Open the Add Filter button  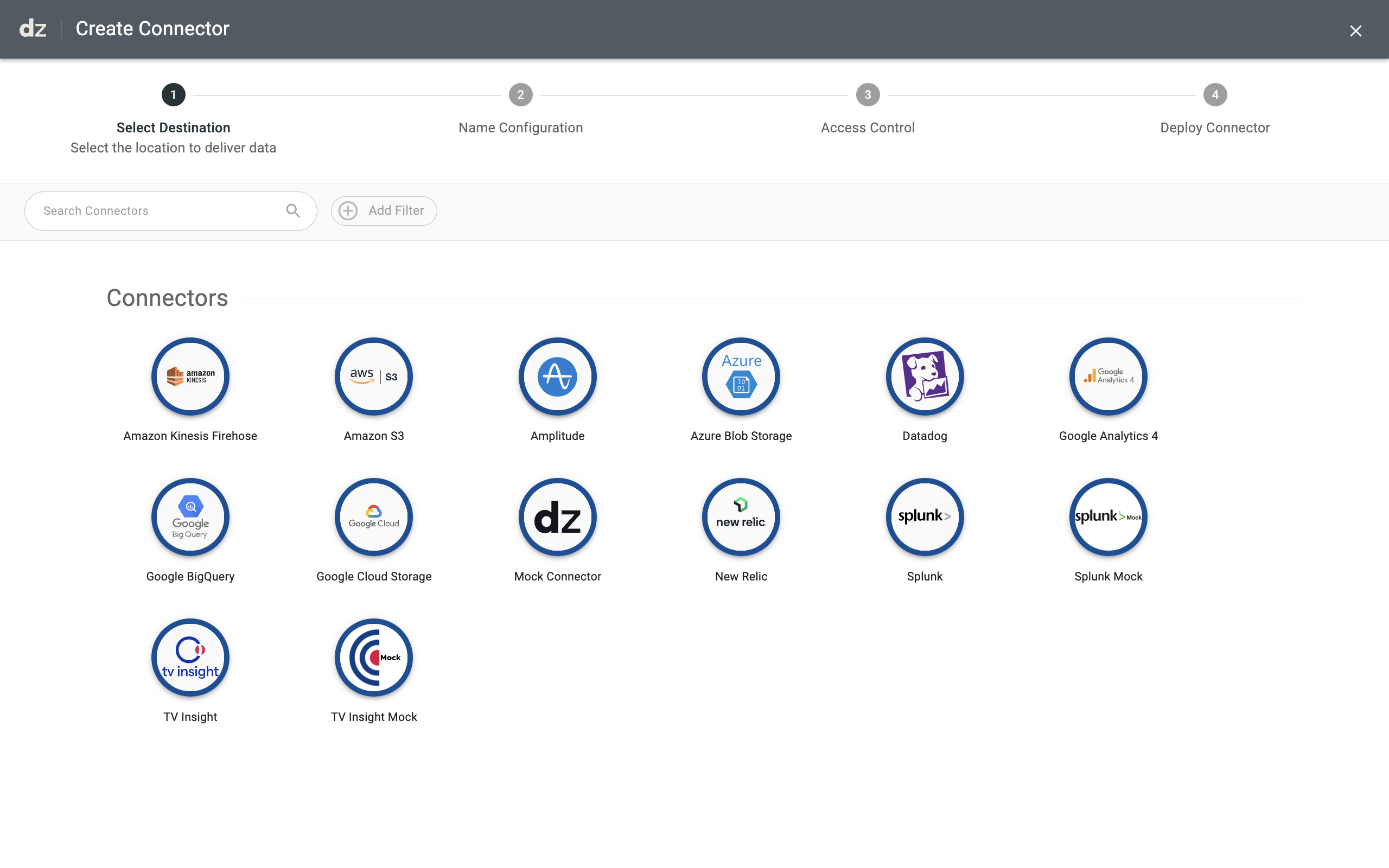point(384,210)
